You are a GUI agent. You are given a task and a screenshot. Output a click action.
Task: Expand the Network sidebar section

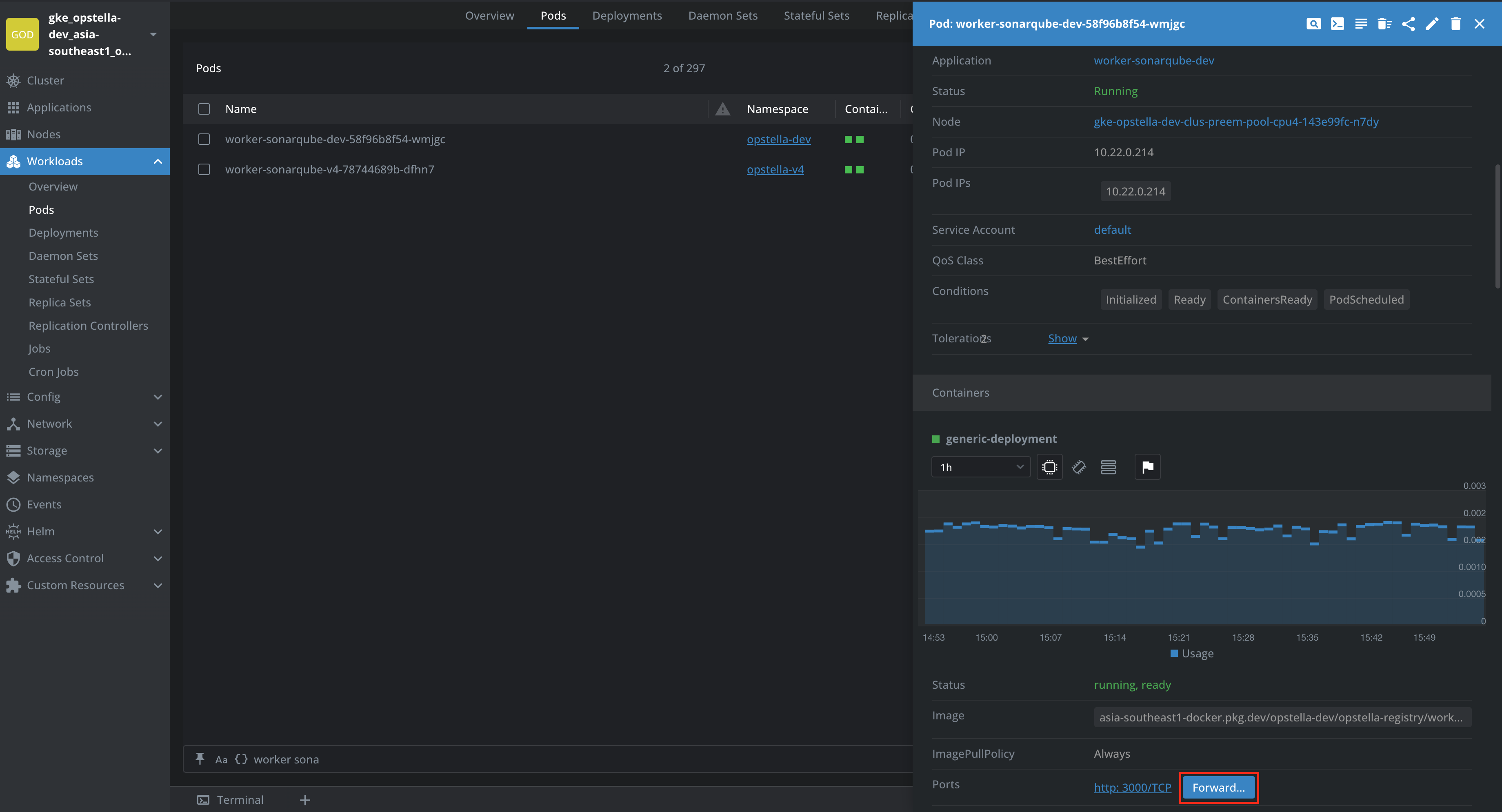[158, 424]
